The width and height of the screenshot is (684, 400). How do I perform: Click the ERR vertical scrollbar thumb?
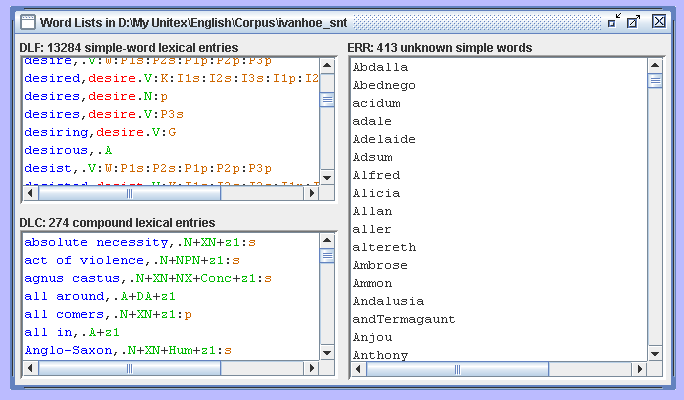click(x=655, y=81)
